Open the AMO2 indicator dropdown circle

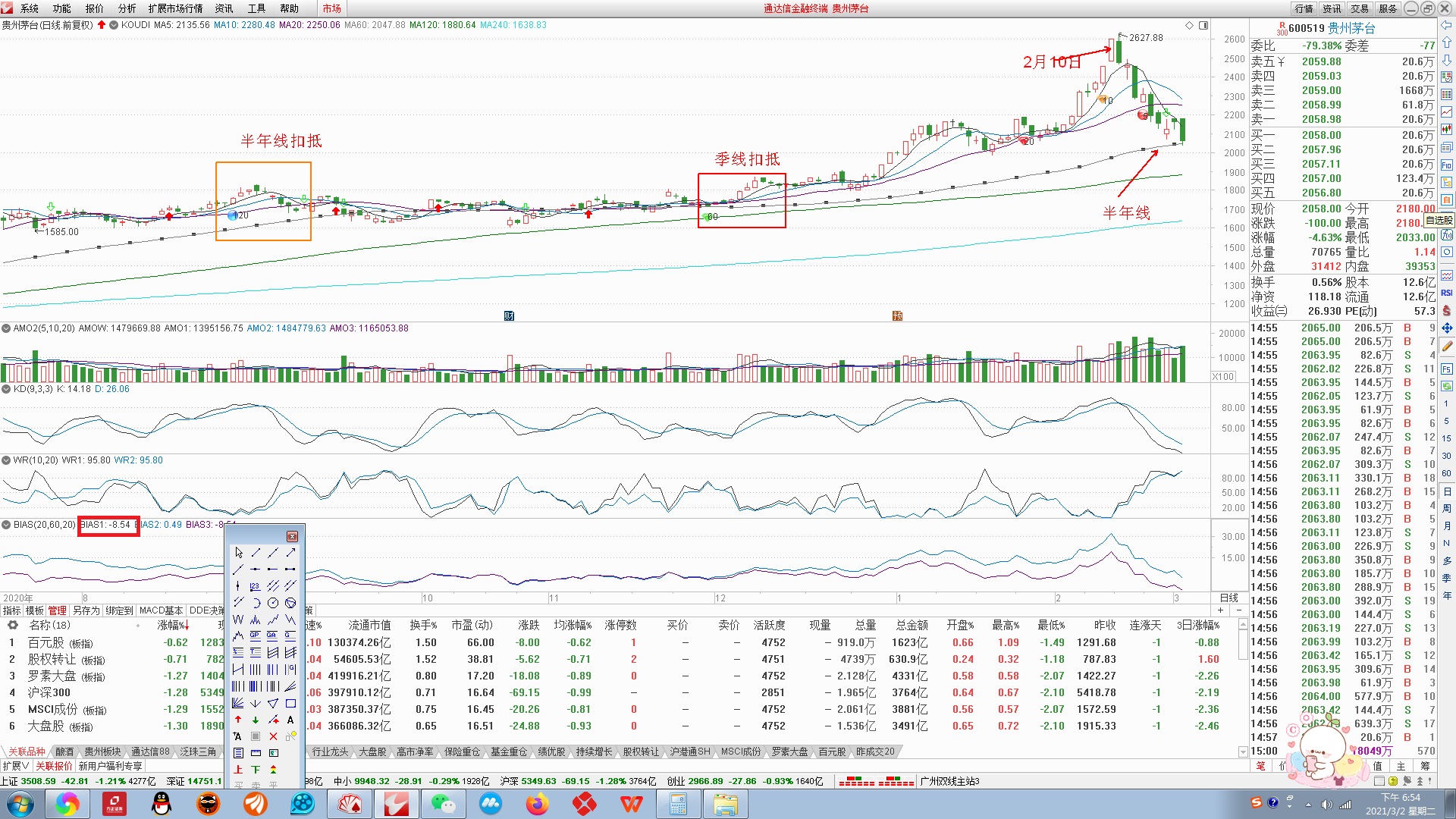pos(6,328)
